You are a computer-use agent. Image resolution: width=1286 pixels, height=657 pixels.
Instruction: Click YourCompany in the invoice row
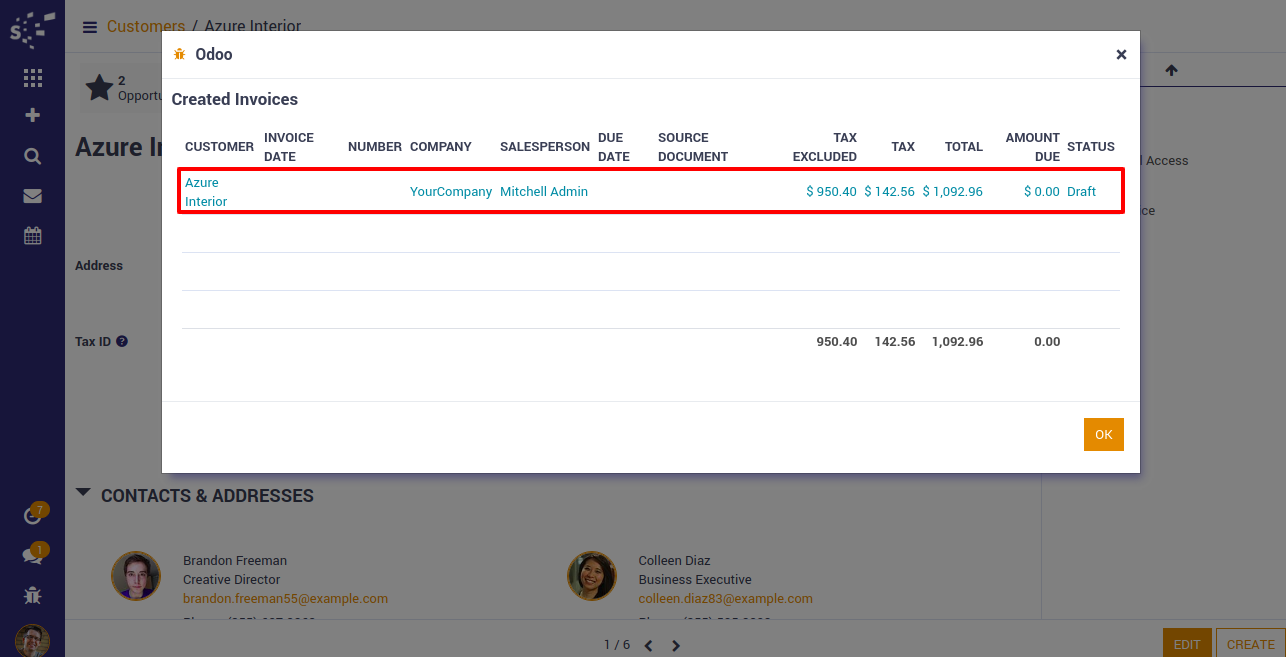click(451, 192)
